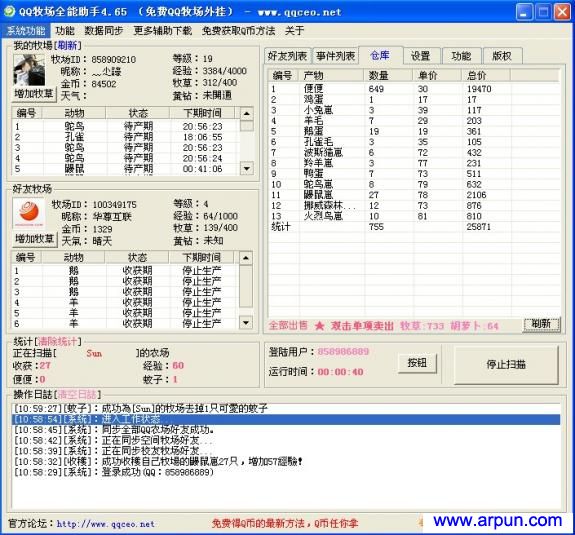Image resolution: width=575 pixels, height=535 pixels.
Task: Select warehouse row 羊毛
Action: coord(414,121)
